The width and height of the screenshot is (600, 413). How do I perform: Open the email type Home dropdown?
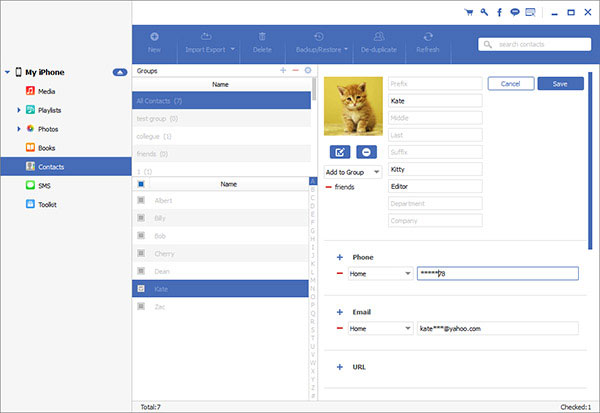pyautogui.click(x=380, y=328)
